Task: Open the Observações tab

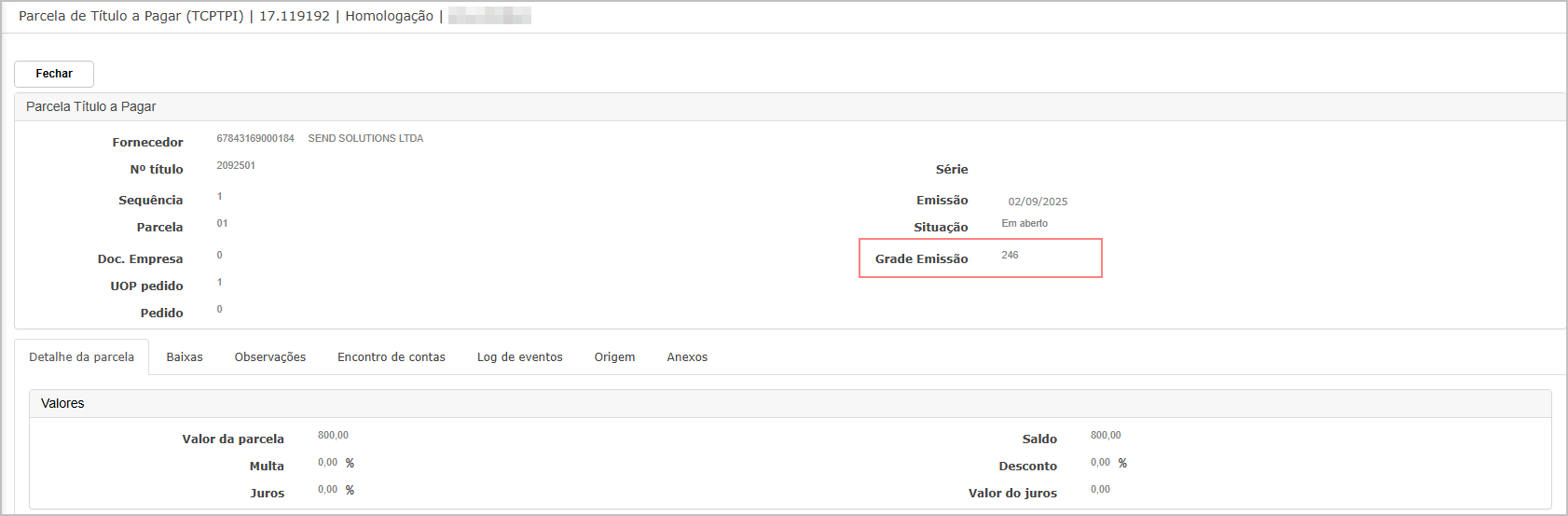Action: (270, 357)
